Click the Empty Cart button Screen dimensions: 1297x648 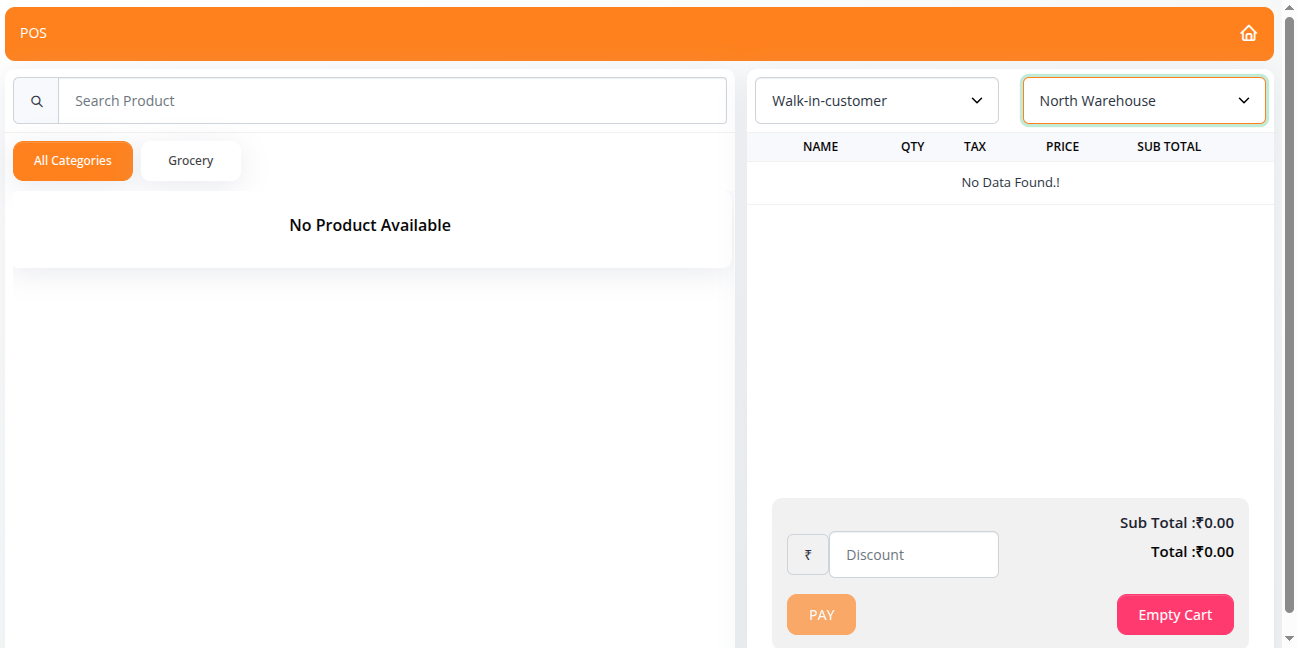tap(1174, 615)
